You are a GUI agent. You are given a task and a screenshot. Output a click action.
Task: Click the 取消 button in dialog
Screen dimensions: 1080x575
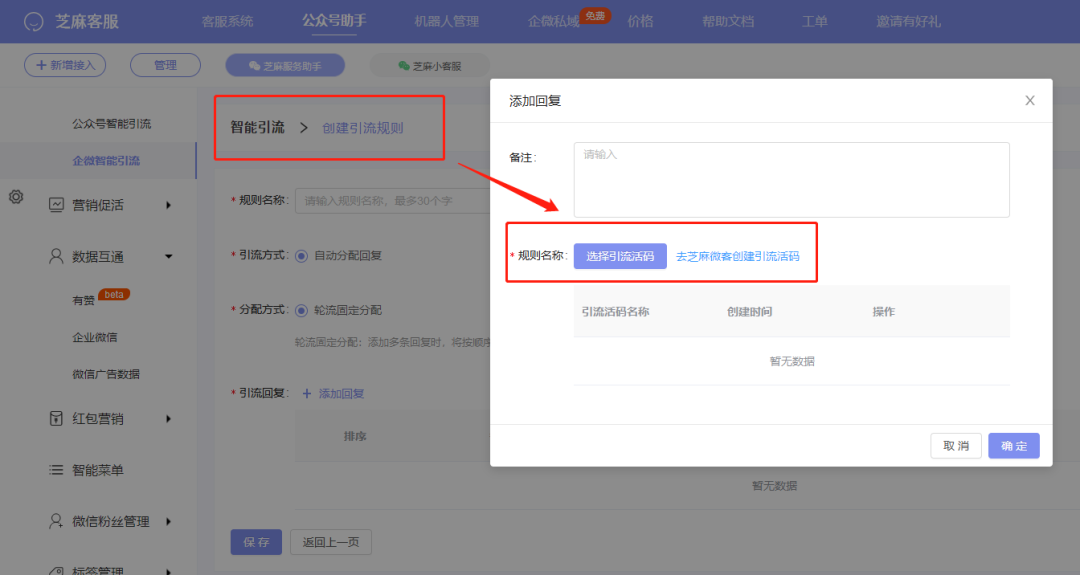point(956,446)
